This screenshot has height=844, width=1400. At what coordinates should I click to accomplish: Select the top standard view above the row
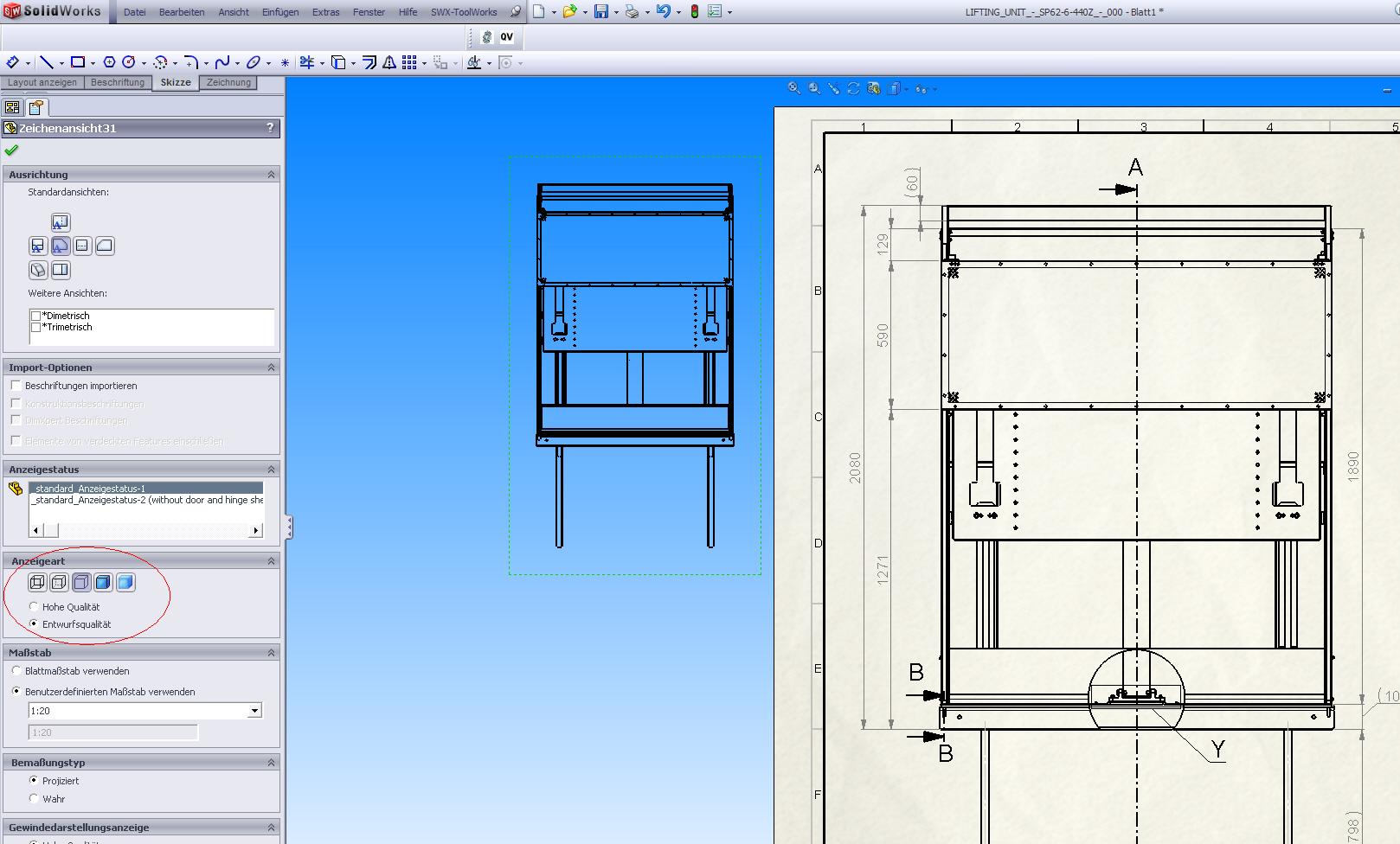coord(60,222)
